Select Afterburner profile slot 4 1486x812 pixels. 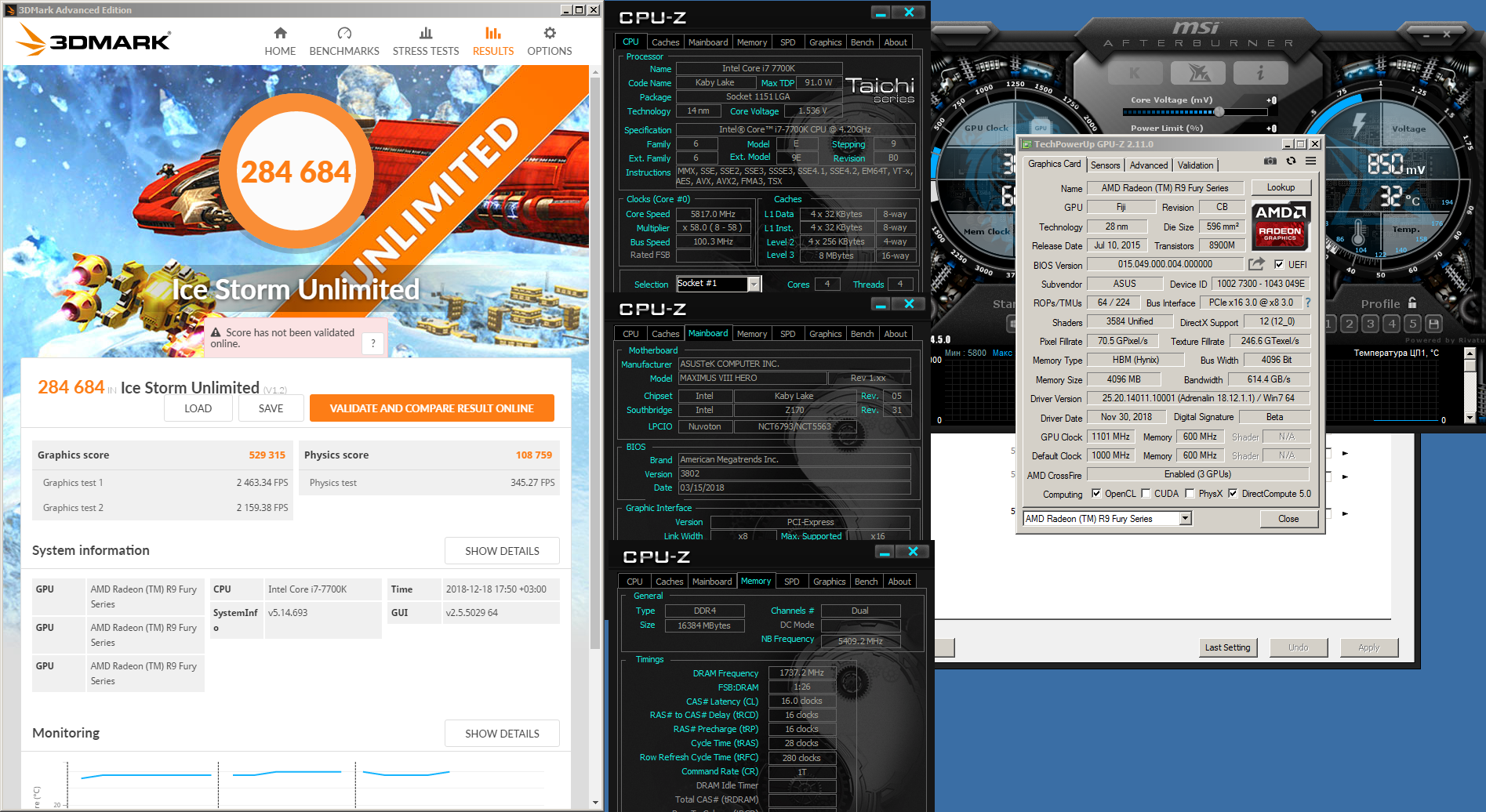[1392, 324]
